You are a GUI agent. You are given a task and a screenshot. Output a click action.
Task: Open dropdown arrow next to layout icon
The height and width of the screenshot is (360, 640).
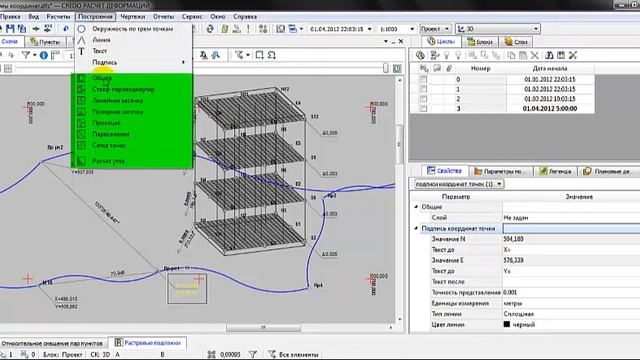pyautogui.click(x=301, y=29)
